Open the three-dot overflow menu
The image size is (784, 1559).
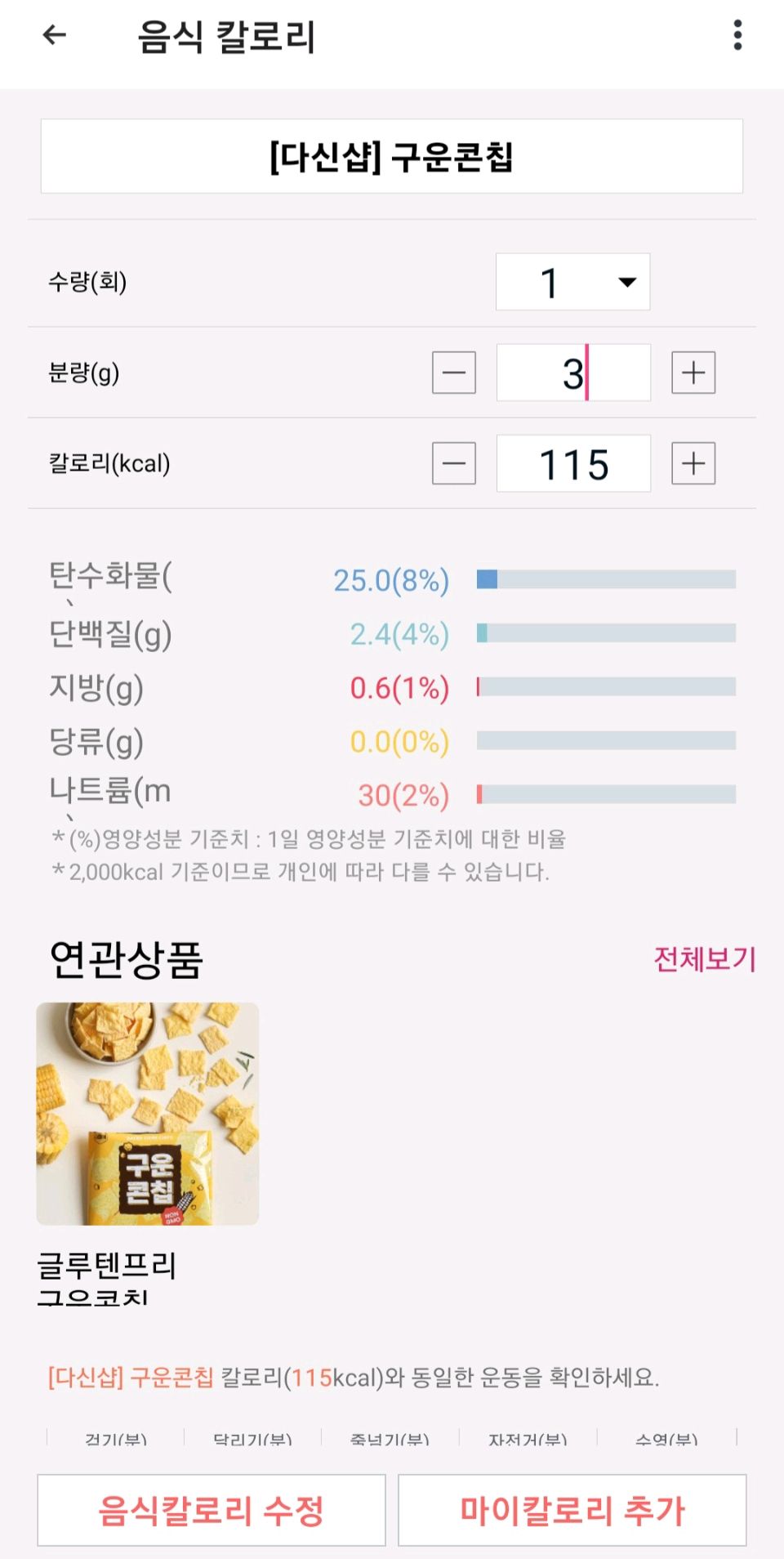(x=737, y=35)
